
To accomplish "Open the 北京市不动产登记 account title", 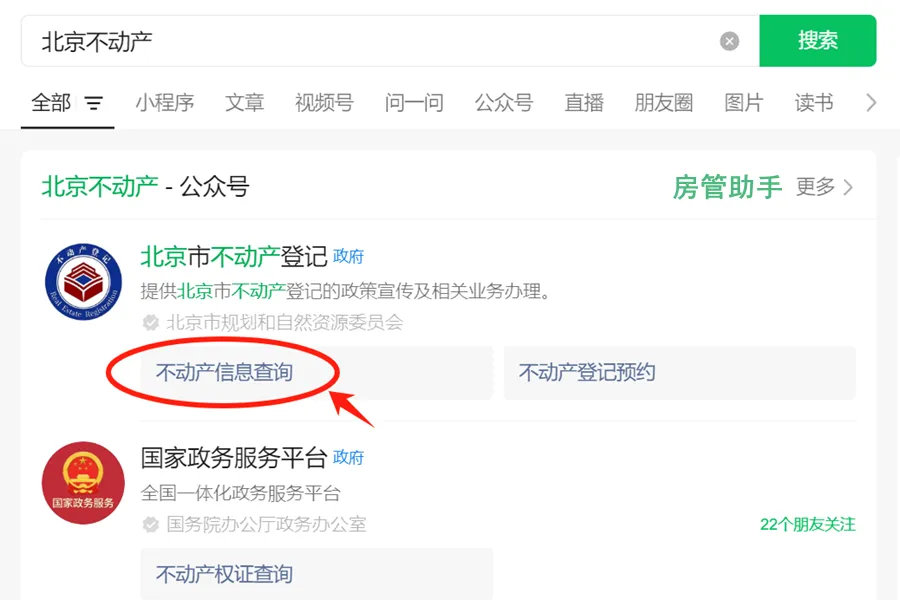I will (x=234, y=256).
